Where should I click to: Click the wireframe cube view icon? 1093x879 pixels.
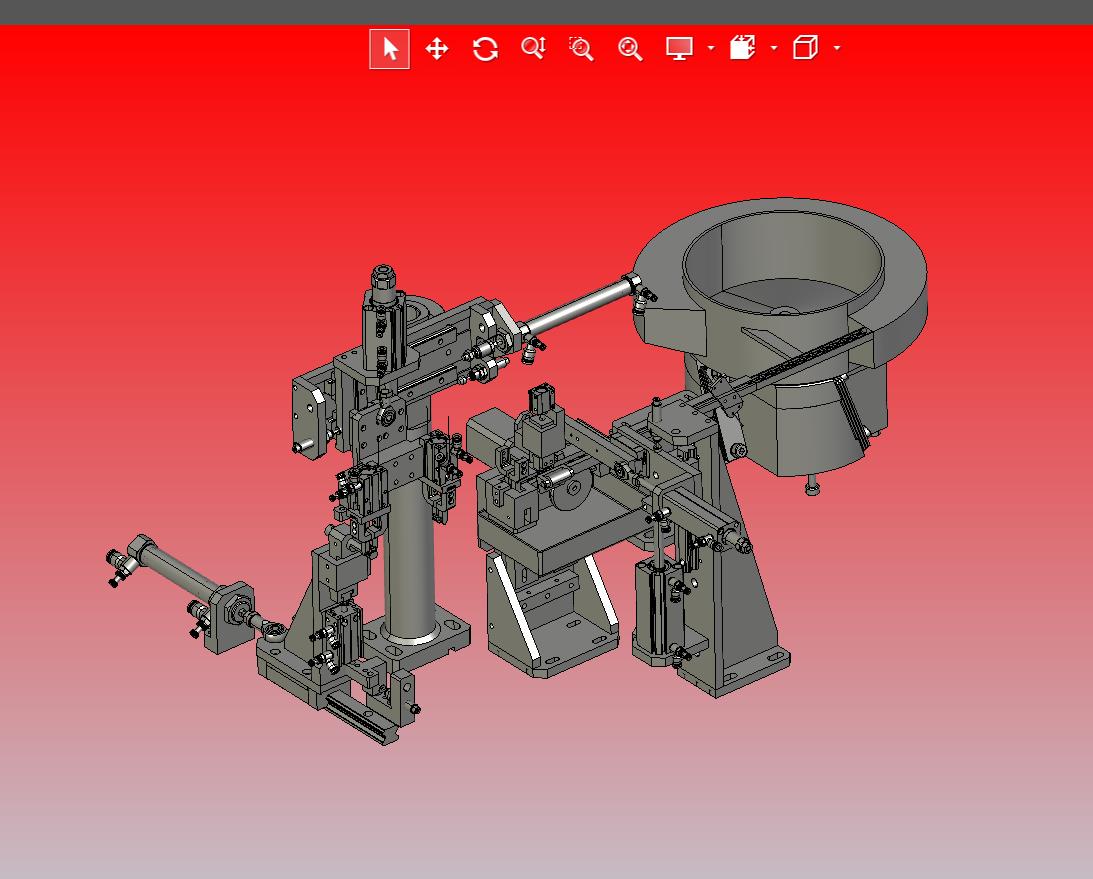tap(805, 48)
